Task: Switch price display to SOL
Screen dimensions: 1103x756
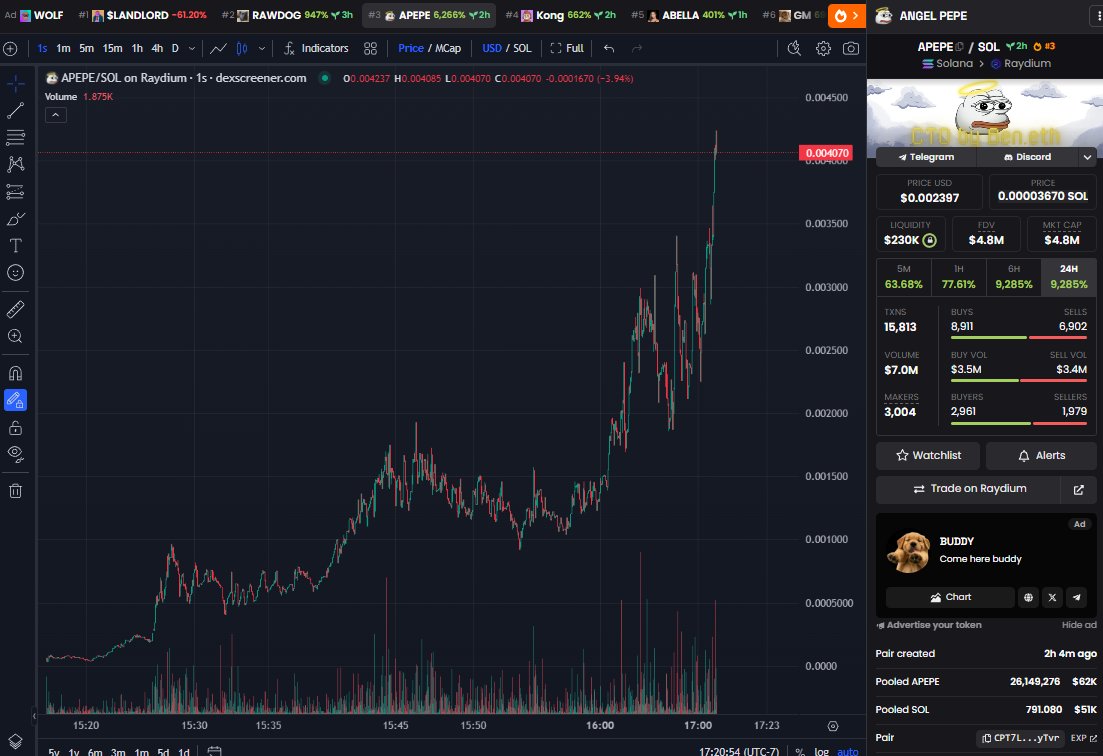Action: point(522,49)
